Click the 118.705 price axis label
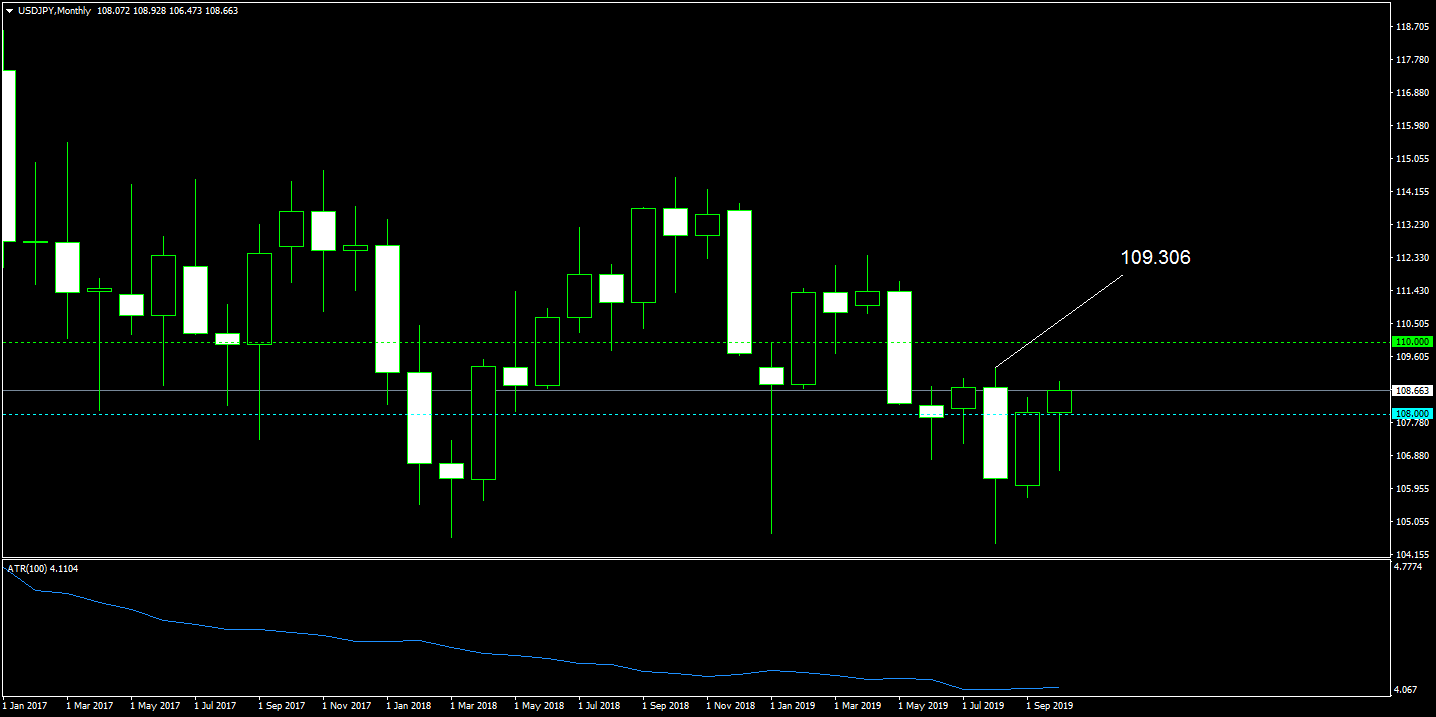The height and width of the screenshot is (717, 1436). [1411, 27]
